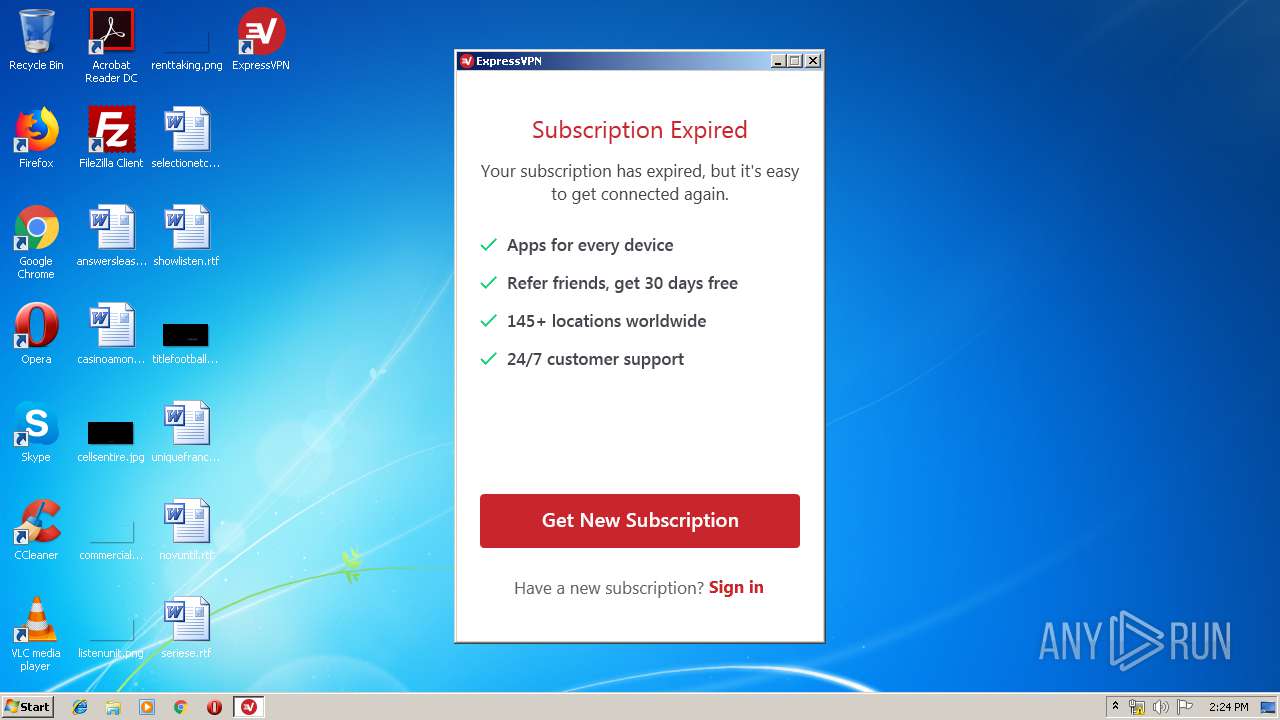The image size is (1280, 720).
Task: Open the Recycle Bin desktop icon
Action: click(x=36, y=40)
